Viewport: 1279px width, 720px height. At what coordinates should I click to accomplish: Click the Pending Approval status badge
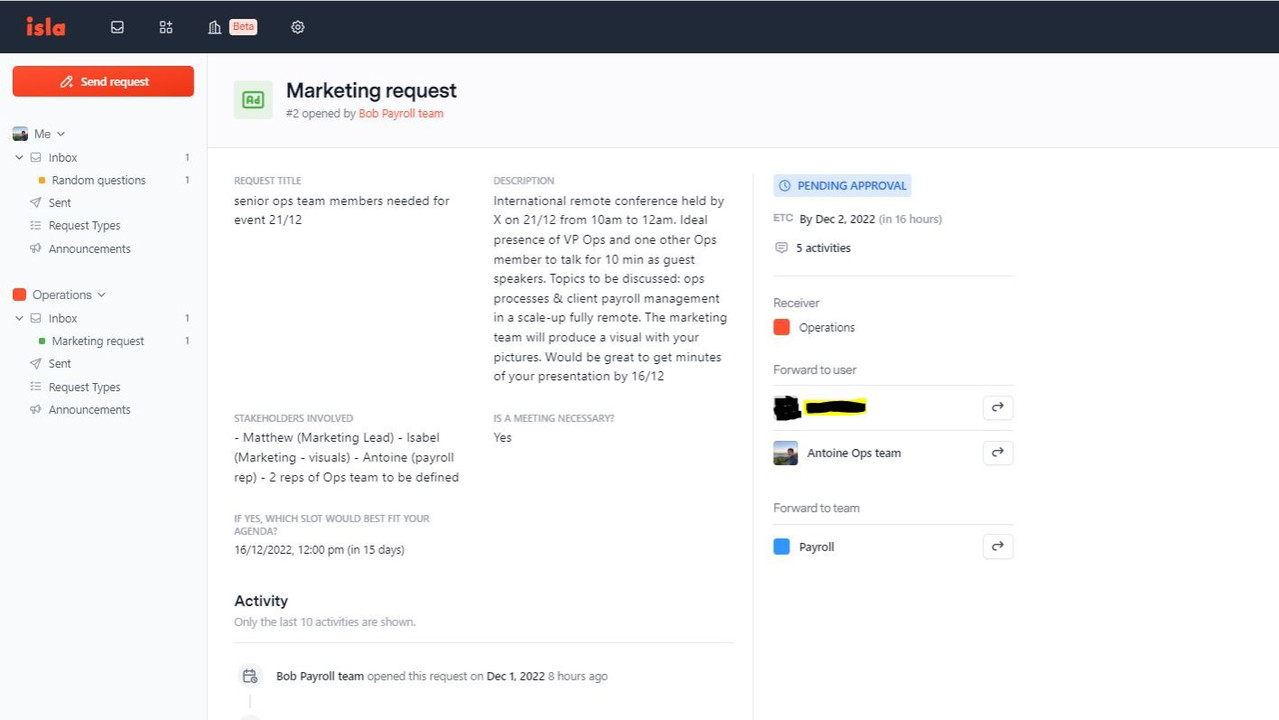(x=842, y=186)
